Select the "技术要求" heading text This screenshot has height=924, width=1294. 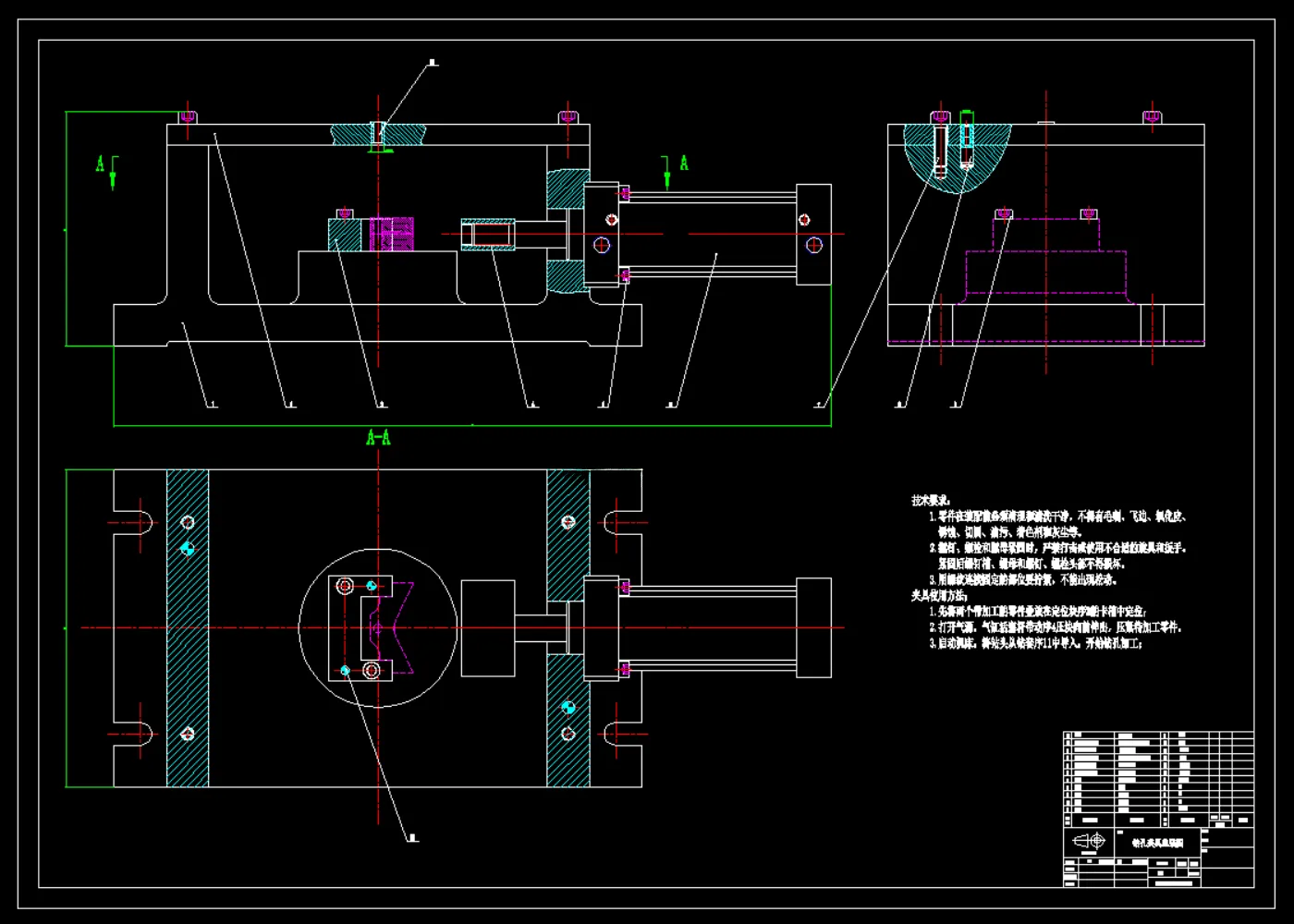point(931,500)
